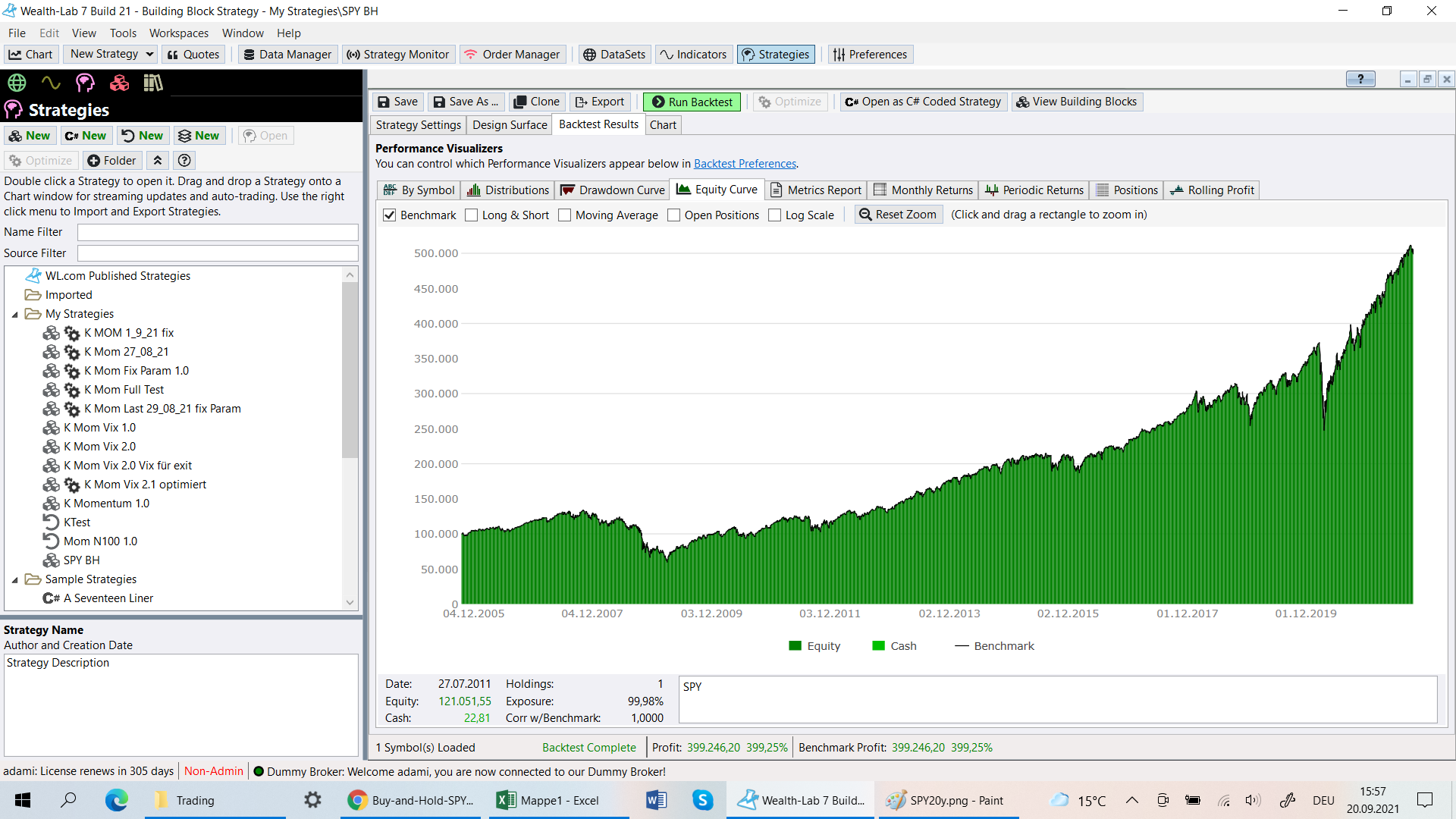This screenshot has height=819, width=1456.
Task: Open the strategies help question mark icon
Action: pos(184,161)
